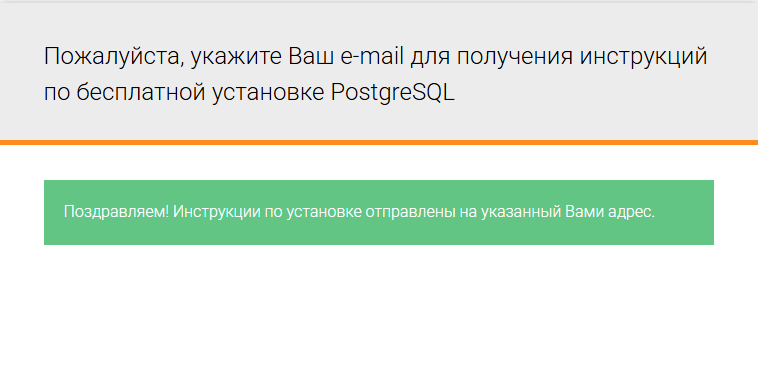Click the word "e-mail" in the heading
This screenshot has height=370, width=758.
372,57
